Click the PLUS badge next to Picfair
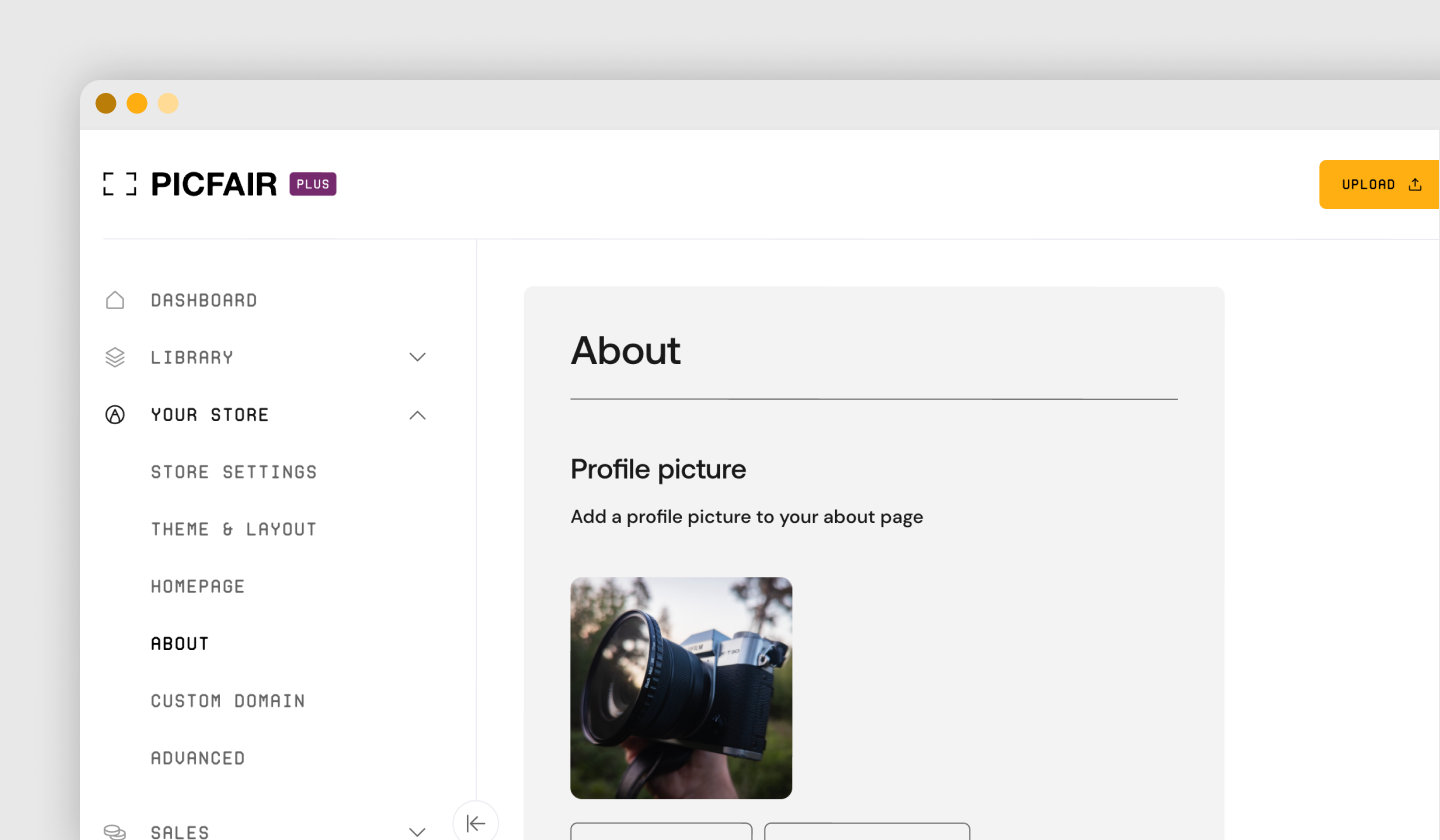Image resolution: width=1440 pixels, height=840 pixels. click(313, 184)
